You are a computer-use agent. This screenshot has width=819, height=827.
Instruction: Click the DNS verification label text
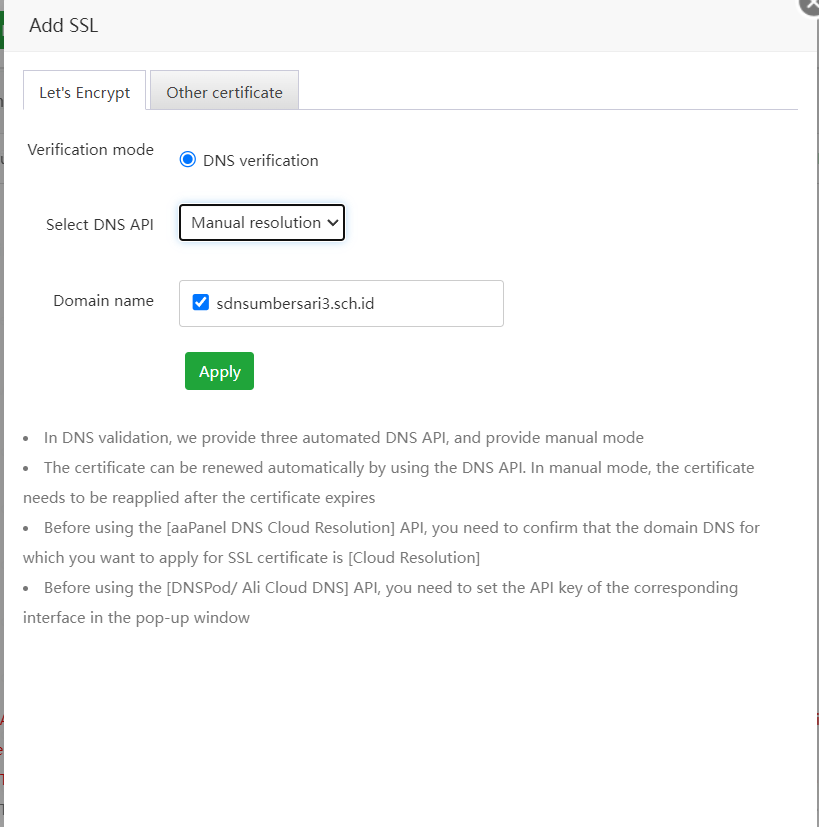261,160
